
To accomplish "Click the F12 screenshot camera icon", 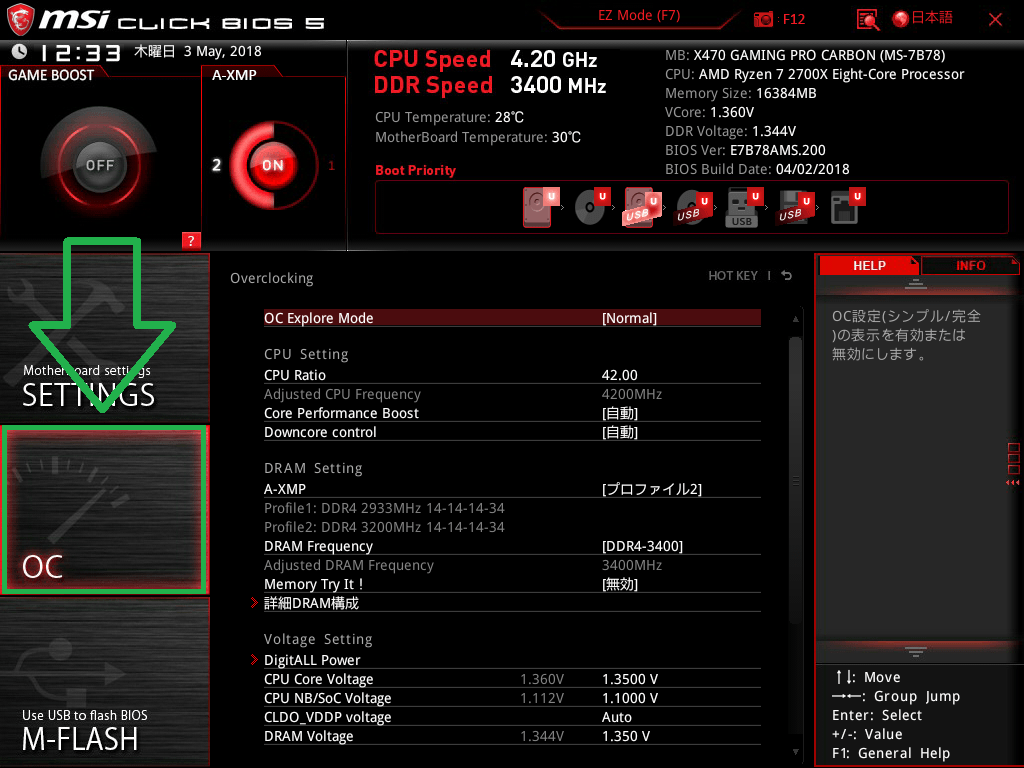I will point(765,19).
